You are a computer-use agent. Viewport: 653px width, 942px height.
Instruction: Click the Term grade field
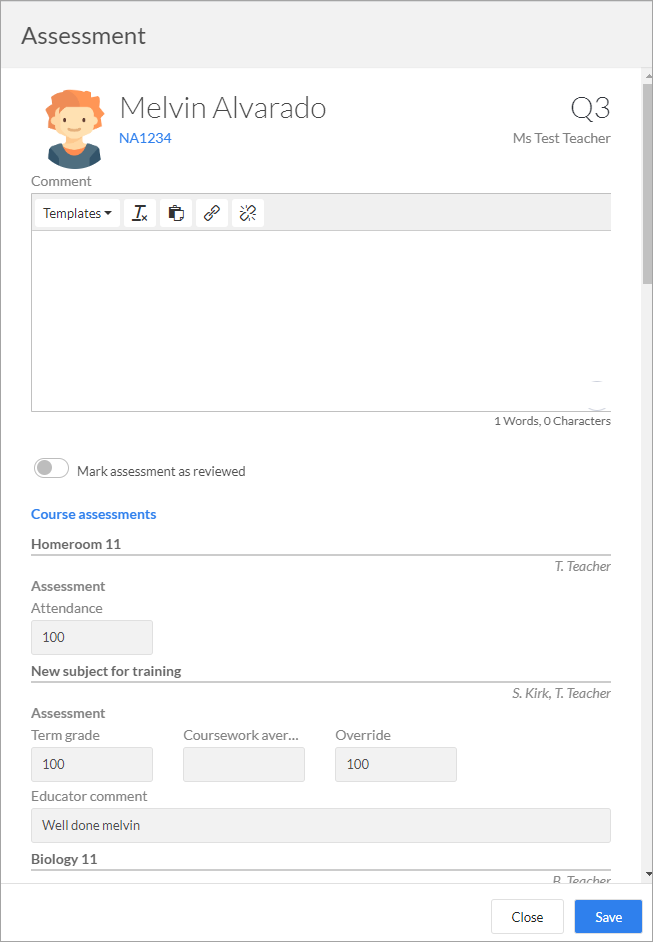click(92, 764)
